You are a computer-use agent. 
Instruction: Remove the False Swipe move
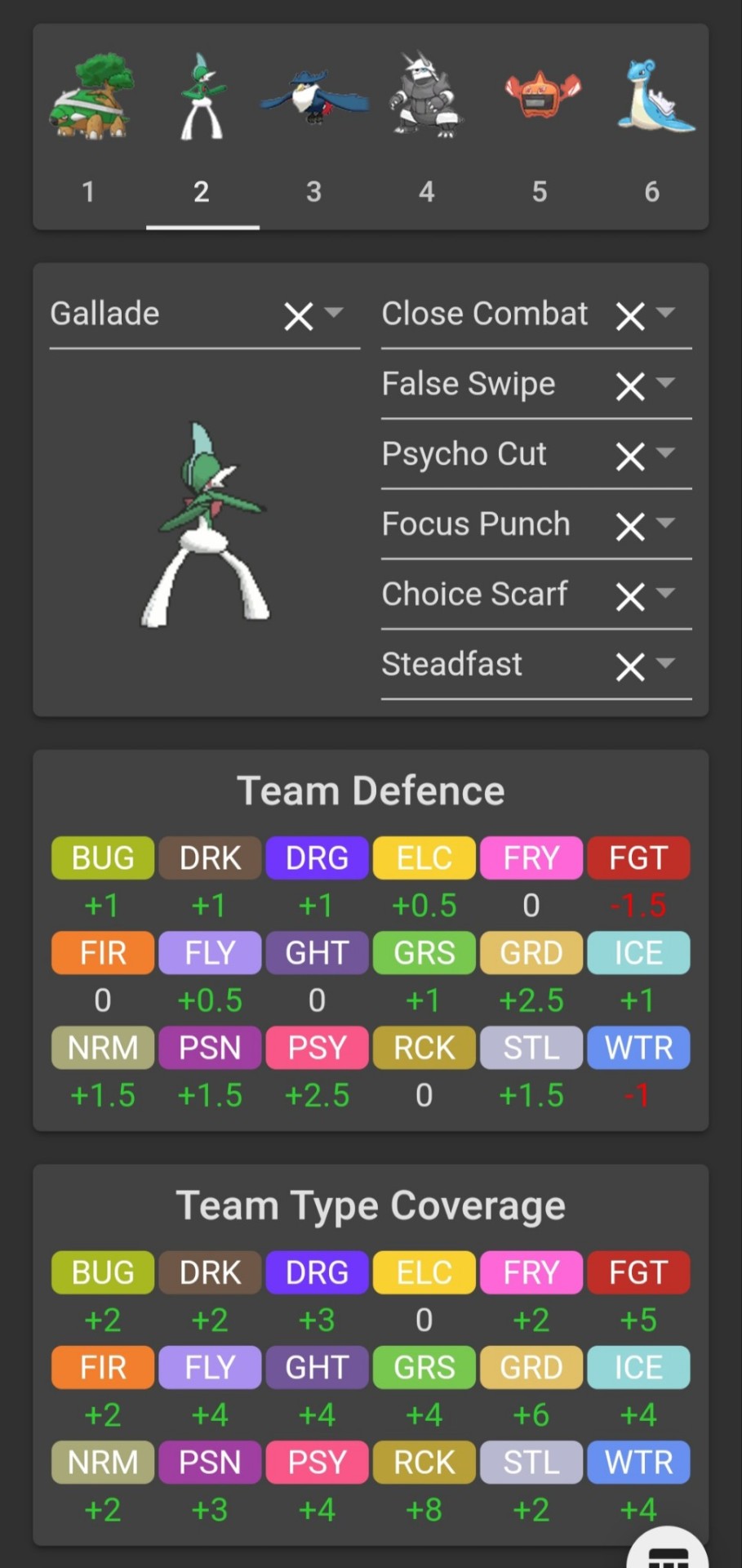[x=630, y=385]
